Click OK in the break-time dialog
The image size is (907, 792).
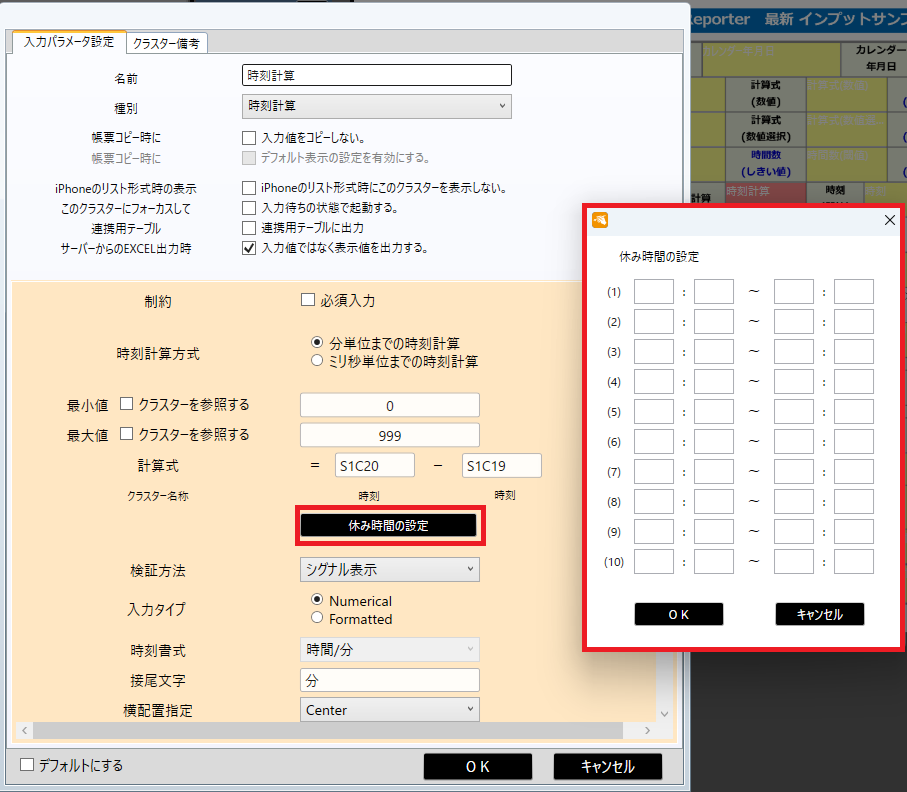coord(678,614)
